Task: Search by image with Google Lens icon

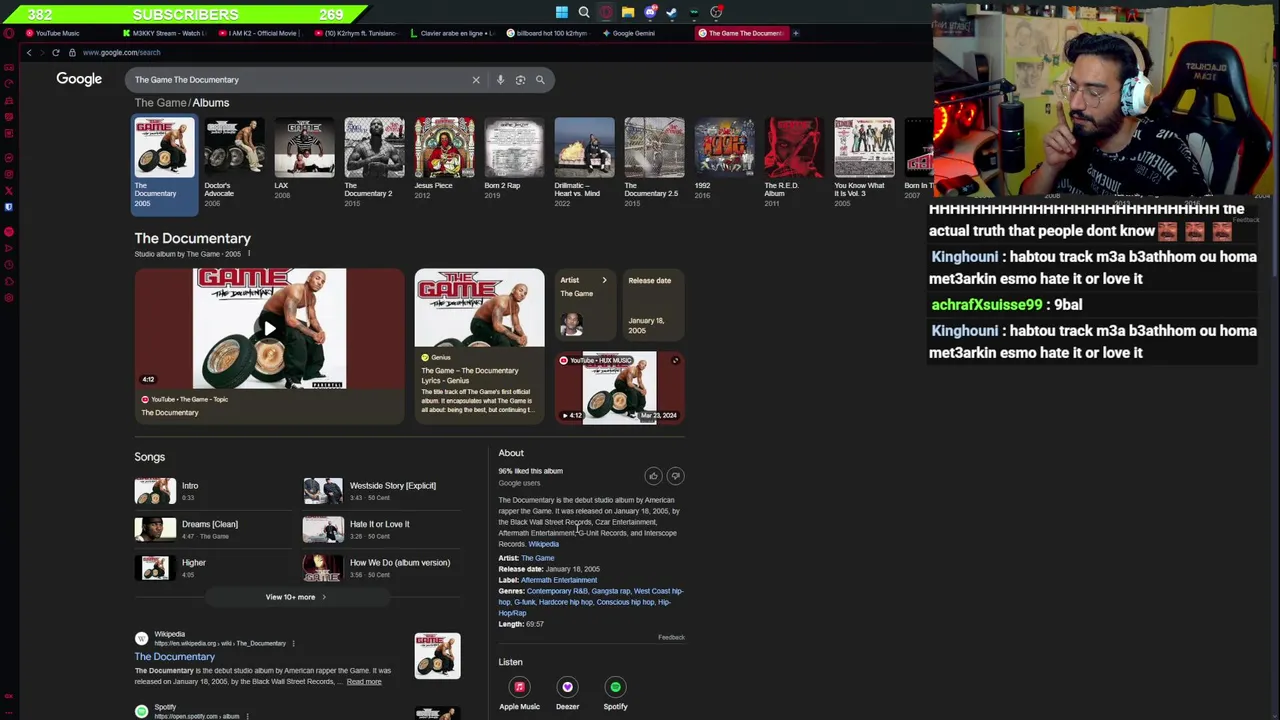Action: 520,80
